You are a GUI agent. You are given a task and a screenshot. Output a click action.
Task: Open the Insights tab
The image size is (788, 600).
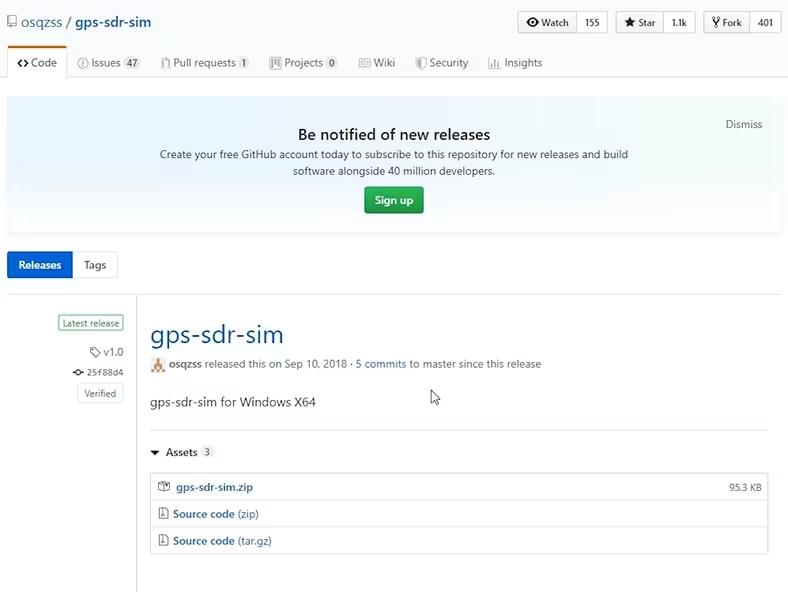pyautogui.click(x=515, y=63)
